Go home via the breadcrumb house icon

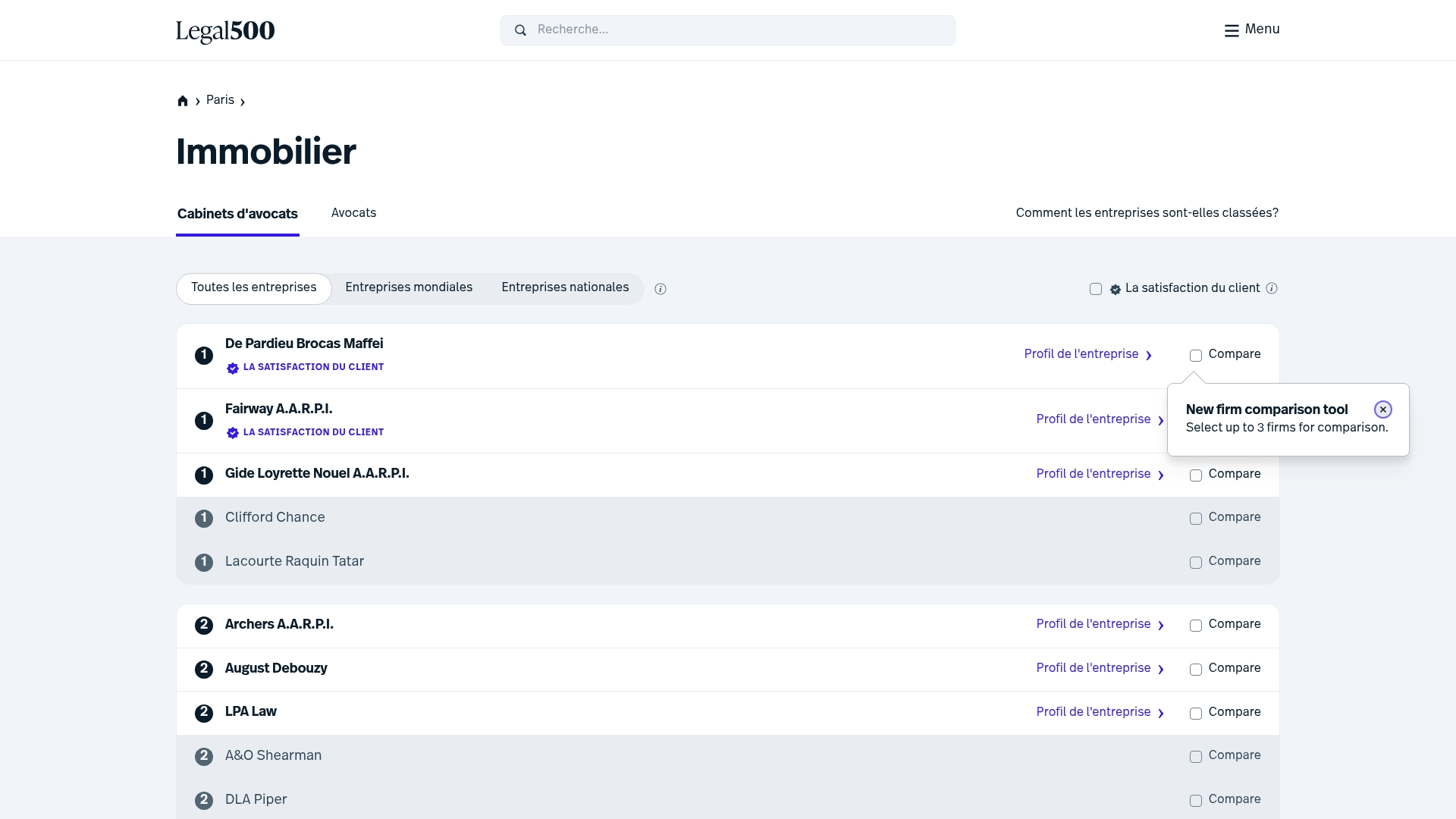click(182, 100)
